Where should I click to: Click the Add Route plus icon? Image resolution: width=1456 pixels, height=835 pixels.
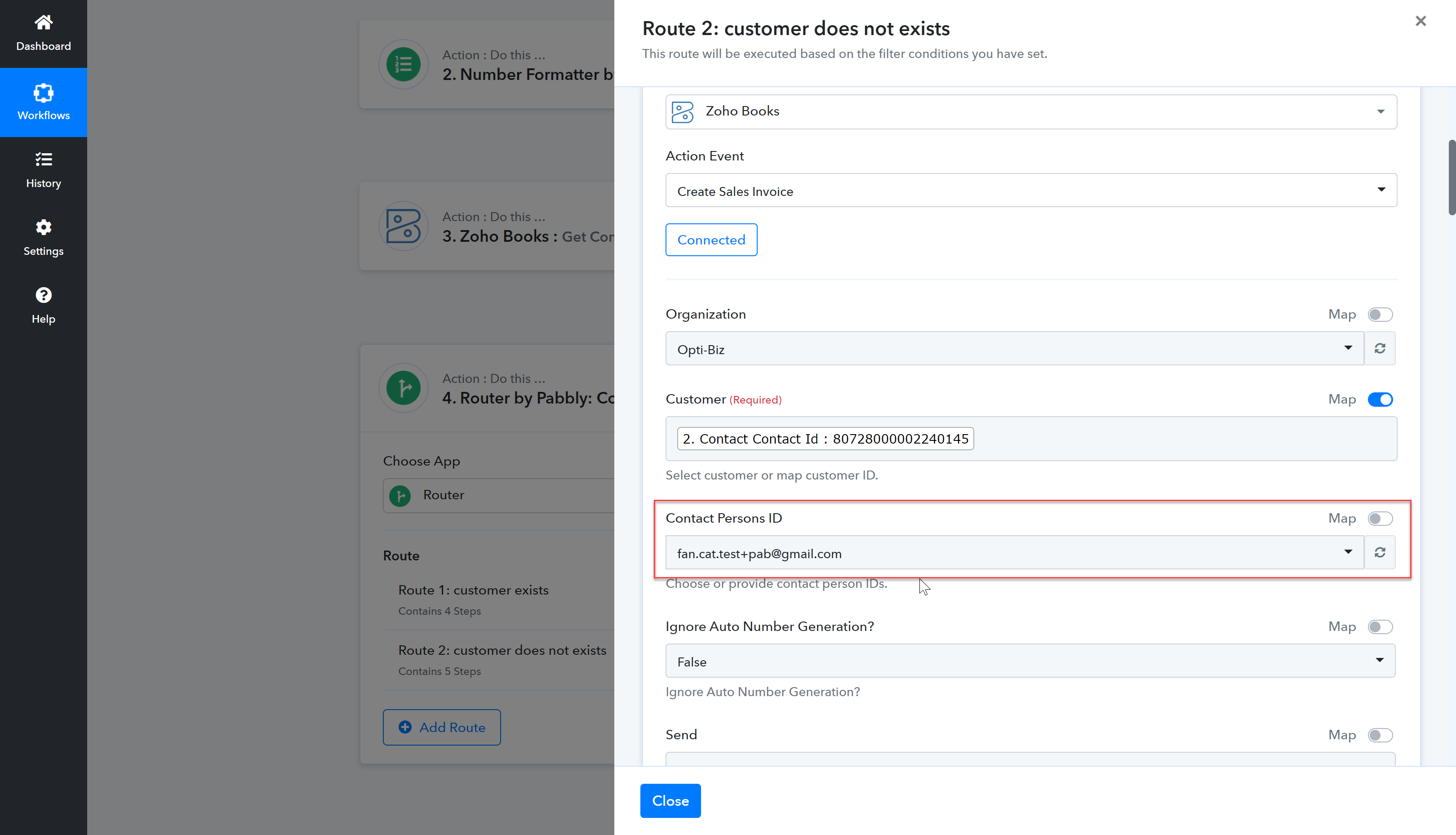(x=405, y=727)
